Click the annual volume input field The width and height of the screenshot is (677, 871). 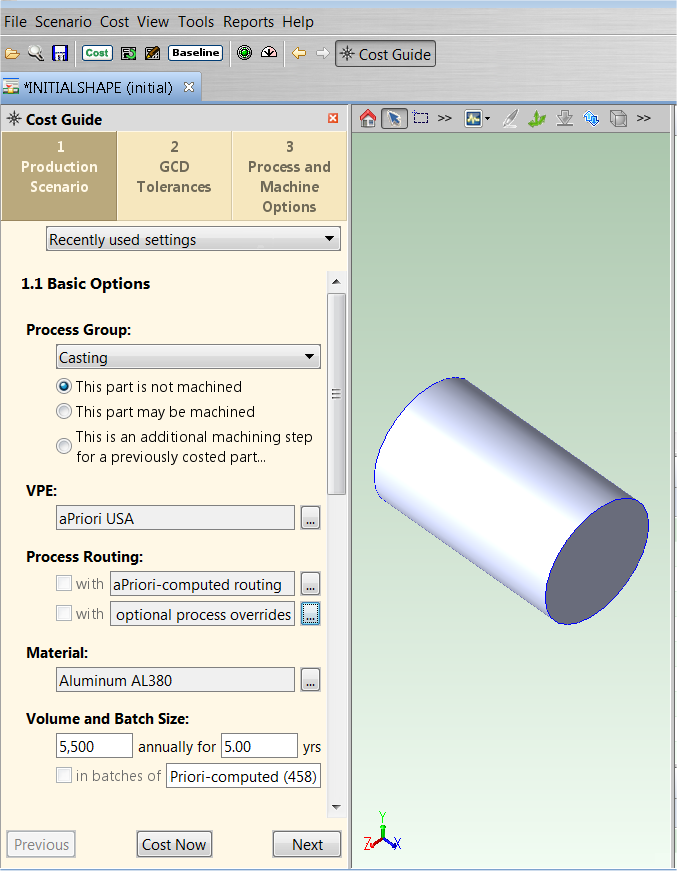click(x=94, y=746)
